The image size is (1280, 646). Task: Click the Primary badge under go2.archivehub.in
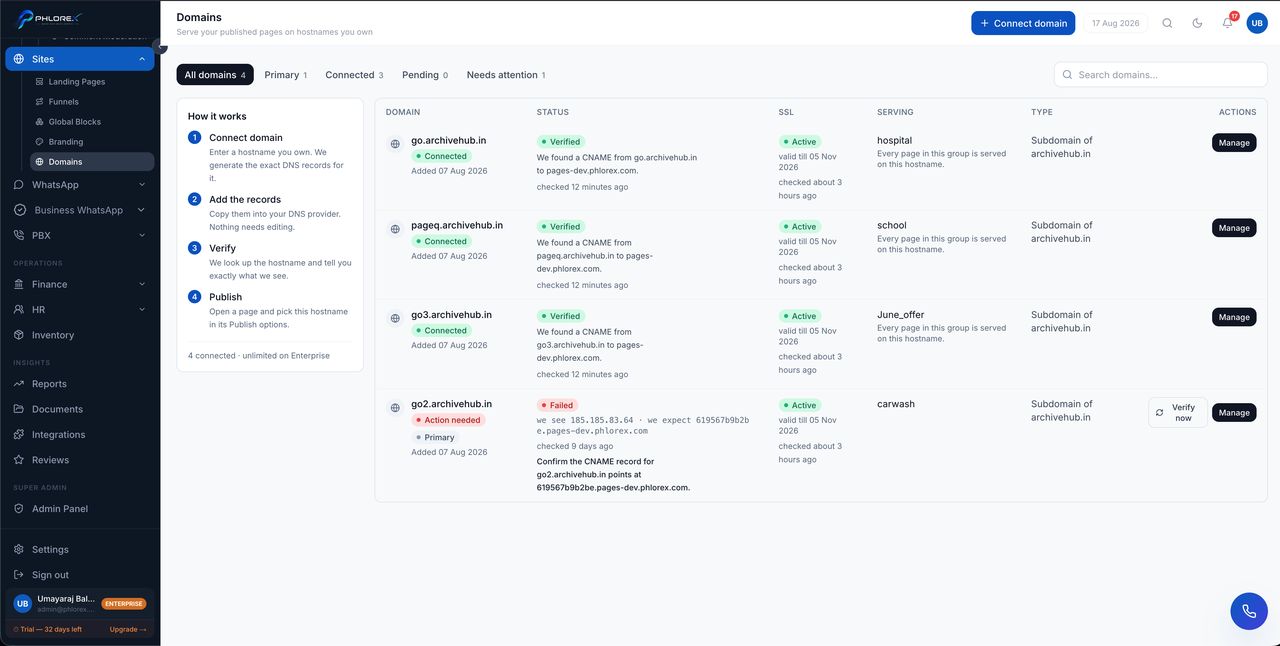click(x=435, y=437)
